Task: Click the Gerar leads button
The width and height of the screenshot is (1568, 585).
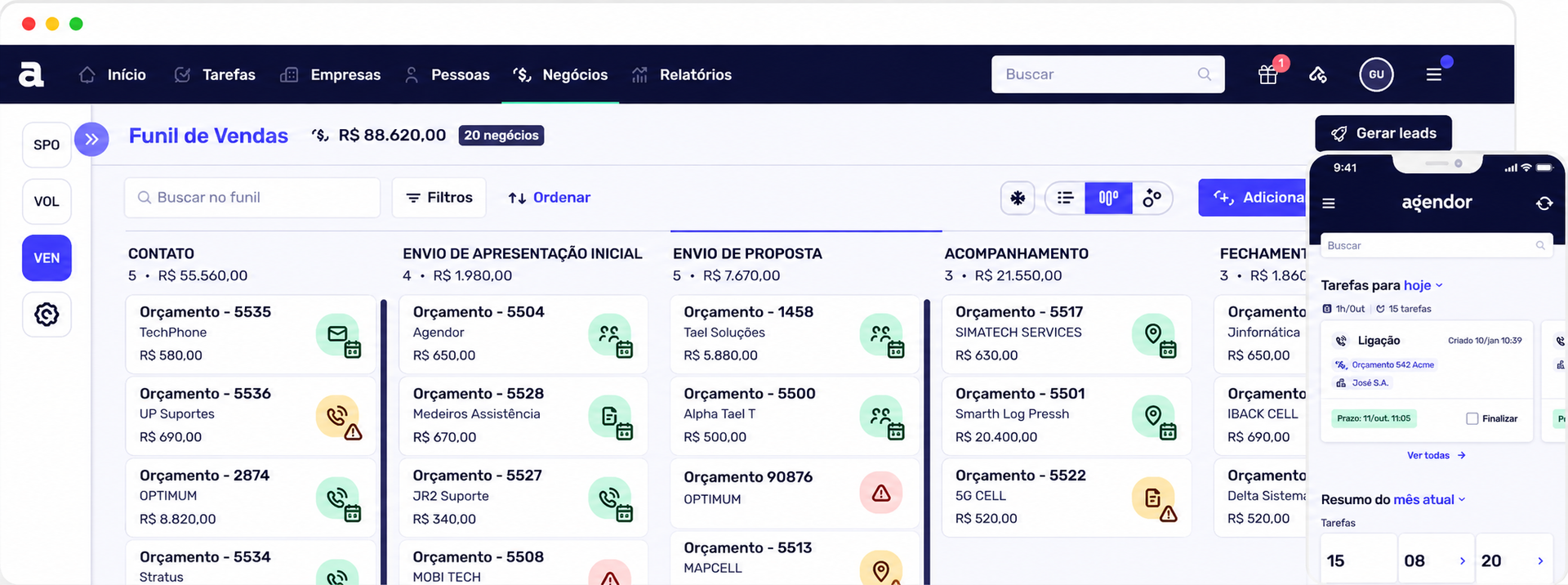Action: click(x=1383, y=133)
